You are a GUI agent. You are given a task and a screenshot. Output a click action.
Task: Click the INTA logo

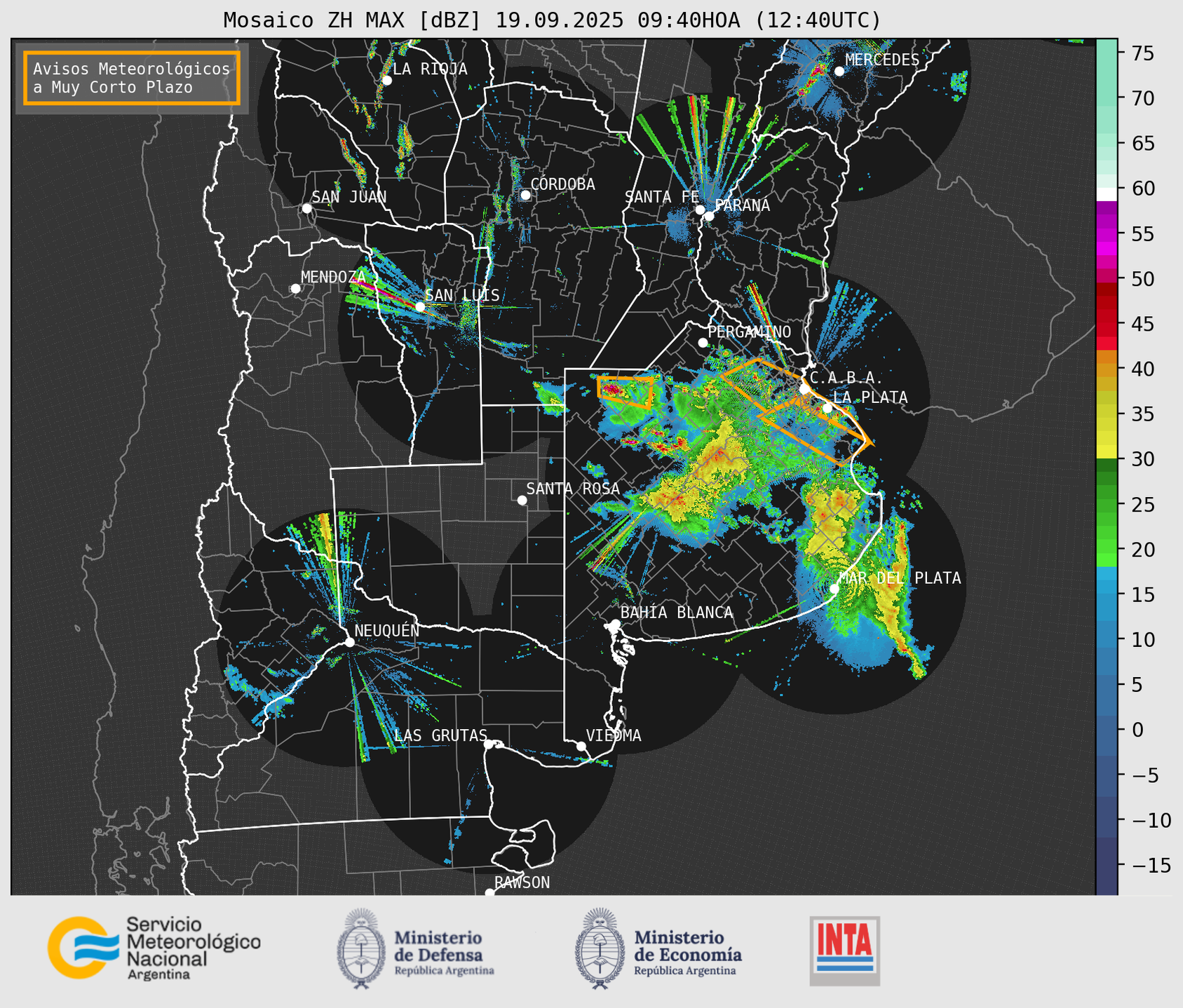(844, 951)
